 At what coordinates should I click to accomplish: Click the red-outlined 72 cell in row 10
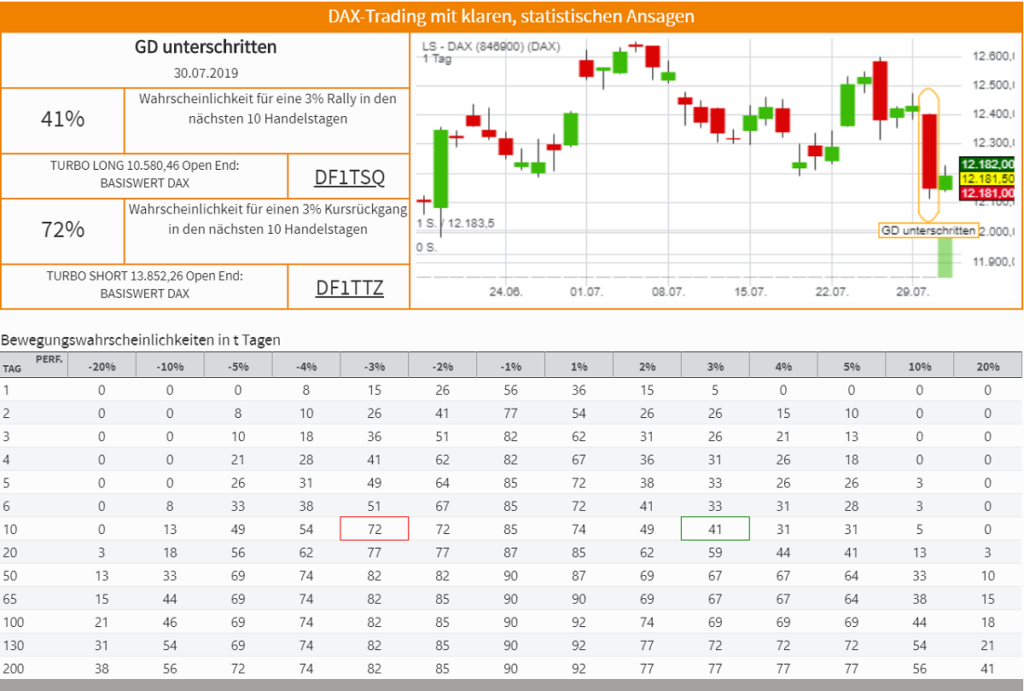(x=374, y=529)
